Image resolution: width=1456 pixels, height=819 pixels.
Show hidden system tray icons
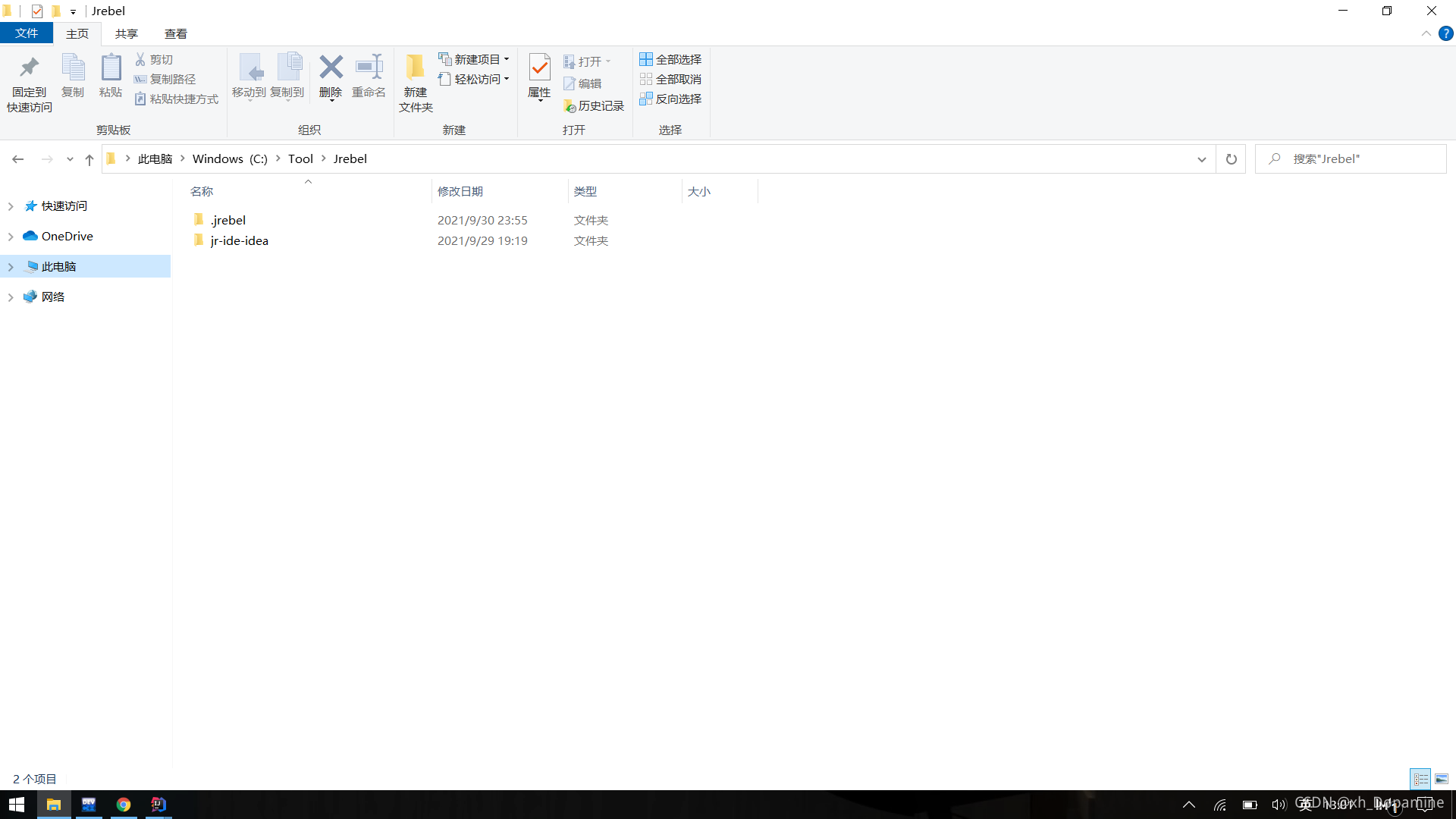coord(1189,805)
